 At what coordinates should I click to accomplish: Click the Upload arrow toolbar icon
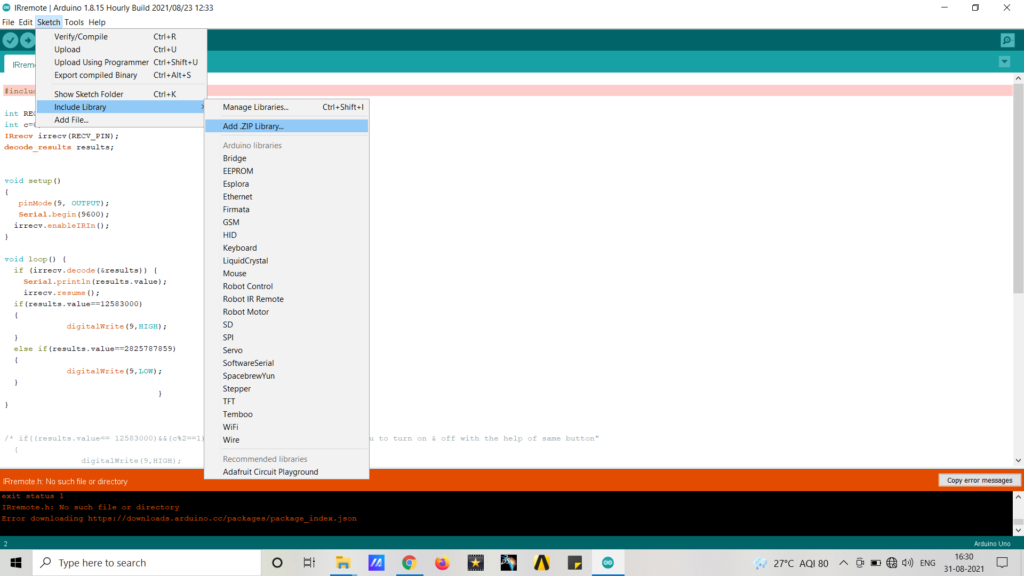click(x=27, y=40)
